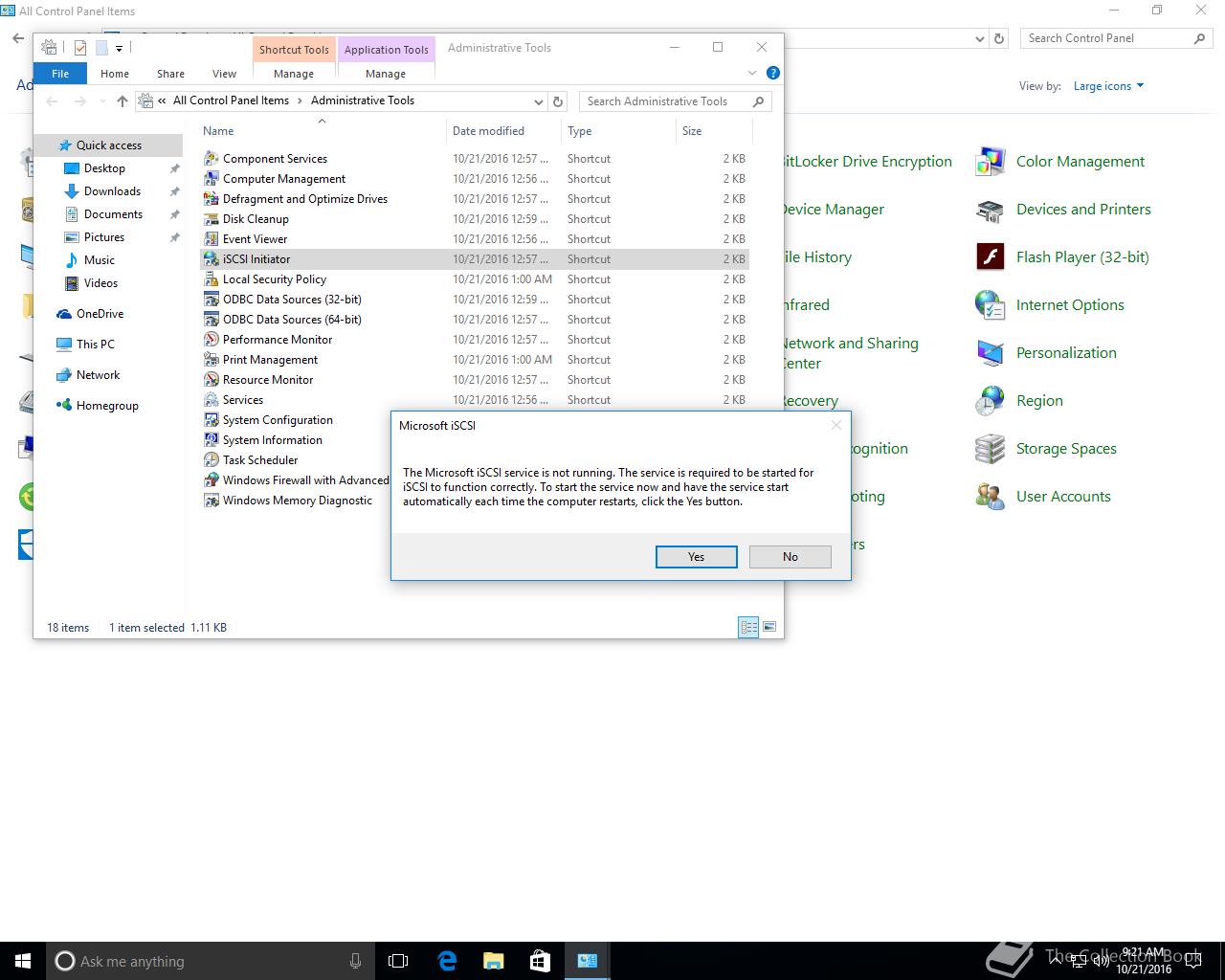Screen dimensions: 1225x980
Task: Click the Event Viewer icon
Action: [x=212, y=239]
